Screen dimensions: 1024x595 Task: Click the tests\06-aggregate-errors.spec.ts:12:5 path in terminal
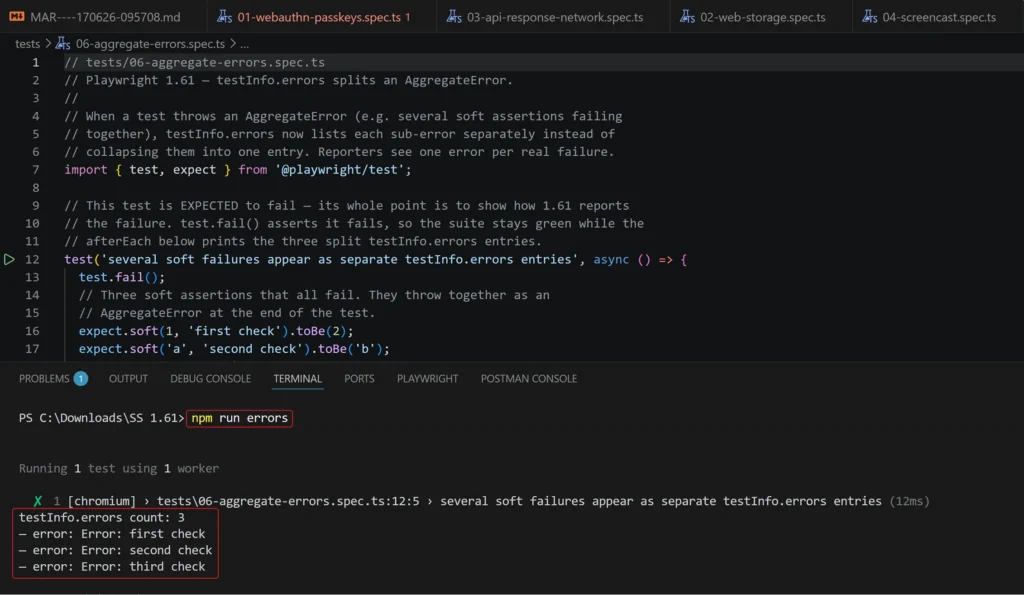pos(288,502)
